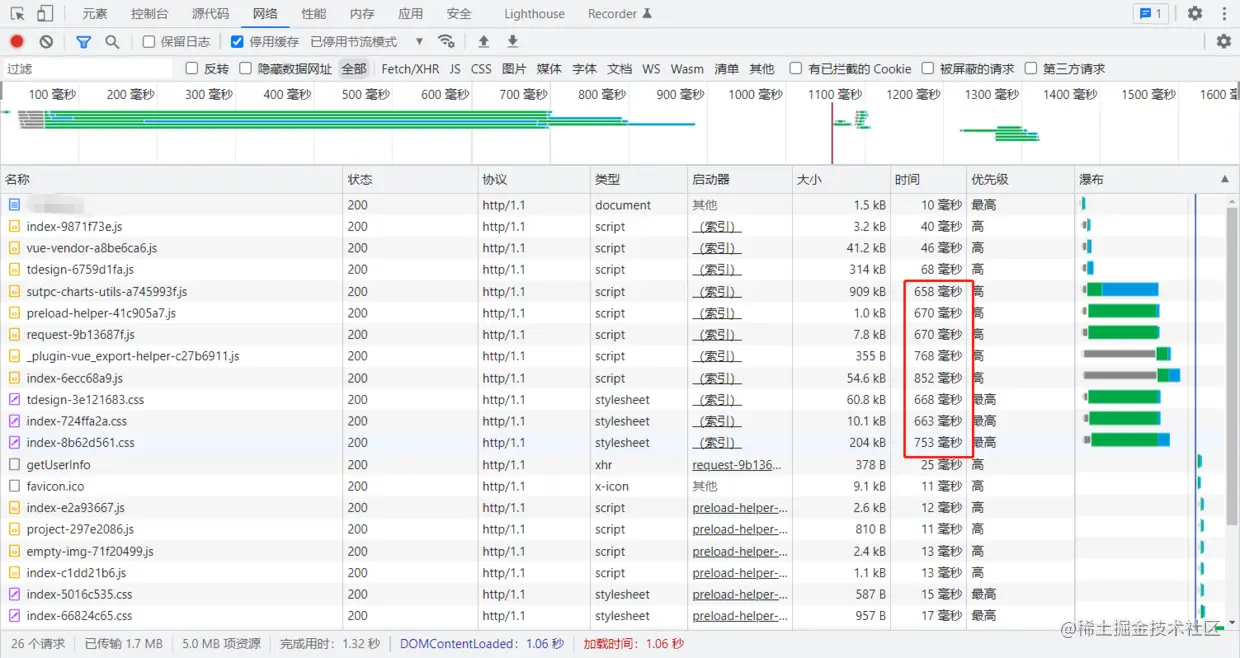Activate the inspect element tool
This screenshot has height=658, width=1240.
click(x=16, y=13)
